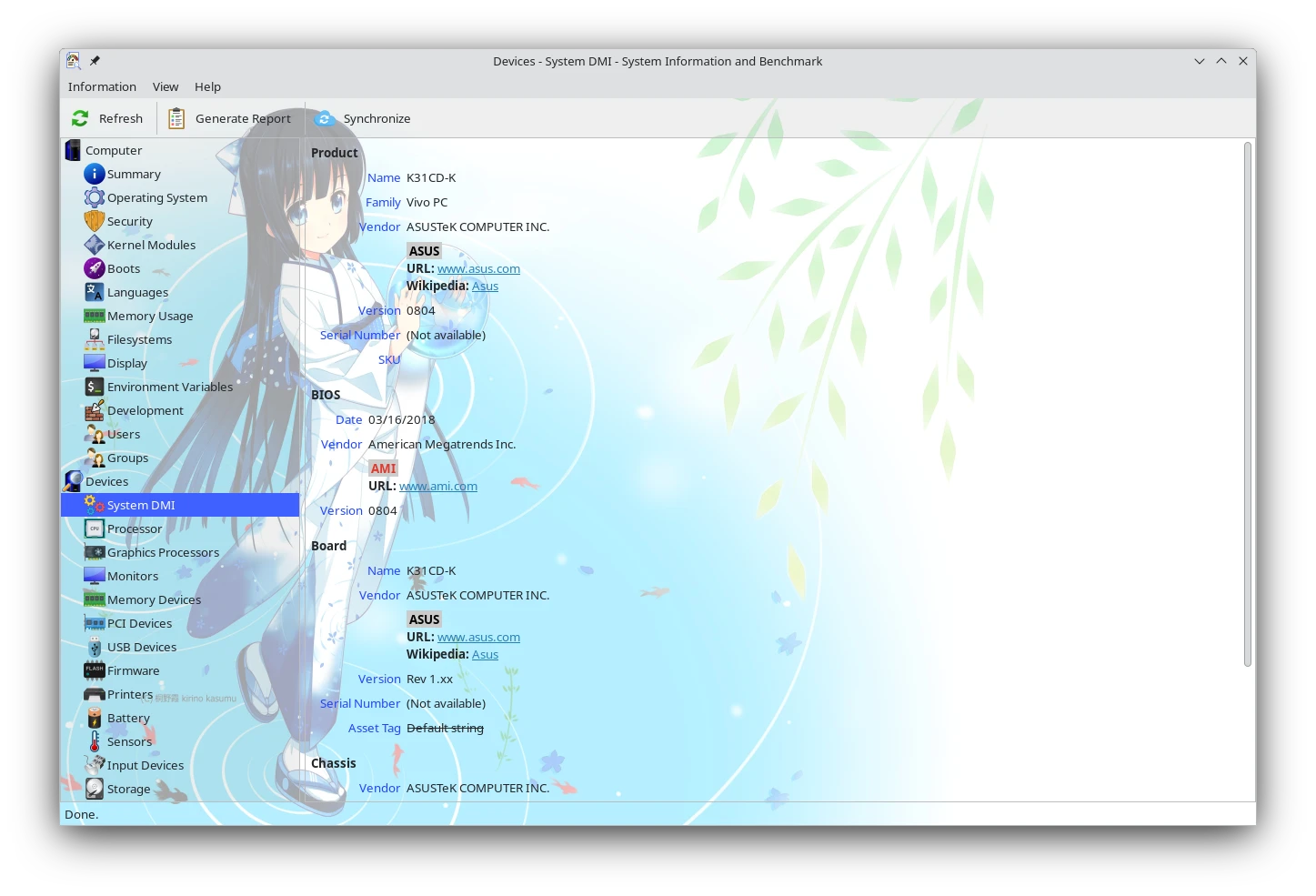Collapse the Computer tree category
This screenshot has height=896, width=1316.
[x=73, y=150]
